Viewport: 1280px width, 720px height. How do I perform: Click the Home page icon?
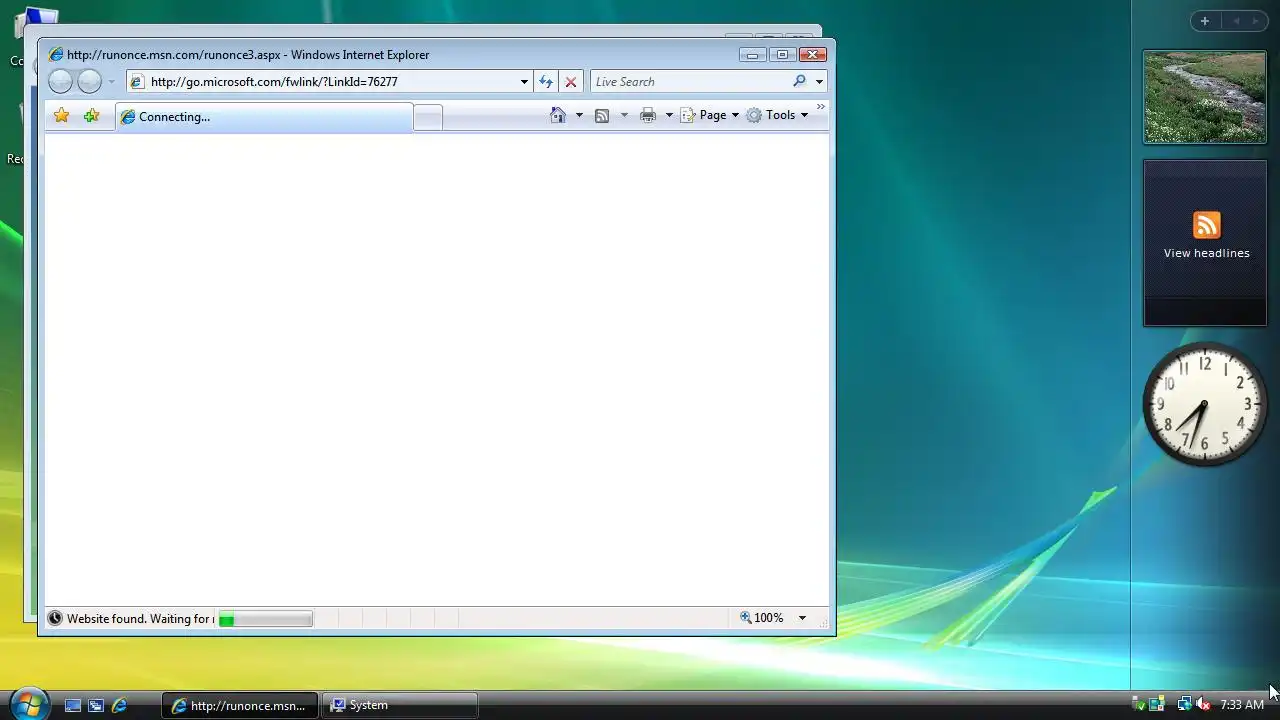(x=558, y=115)
